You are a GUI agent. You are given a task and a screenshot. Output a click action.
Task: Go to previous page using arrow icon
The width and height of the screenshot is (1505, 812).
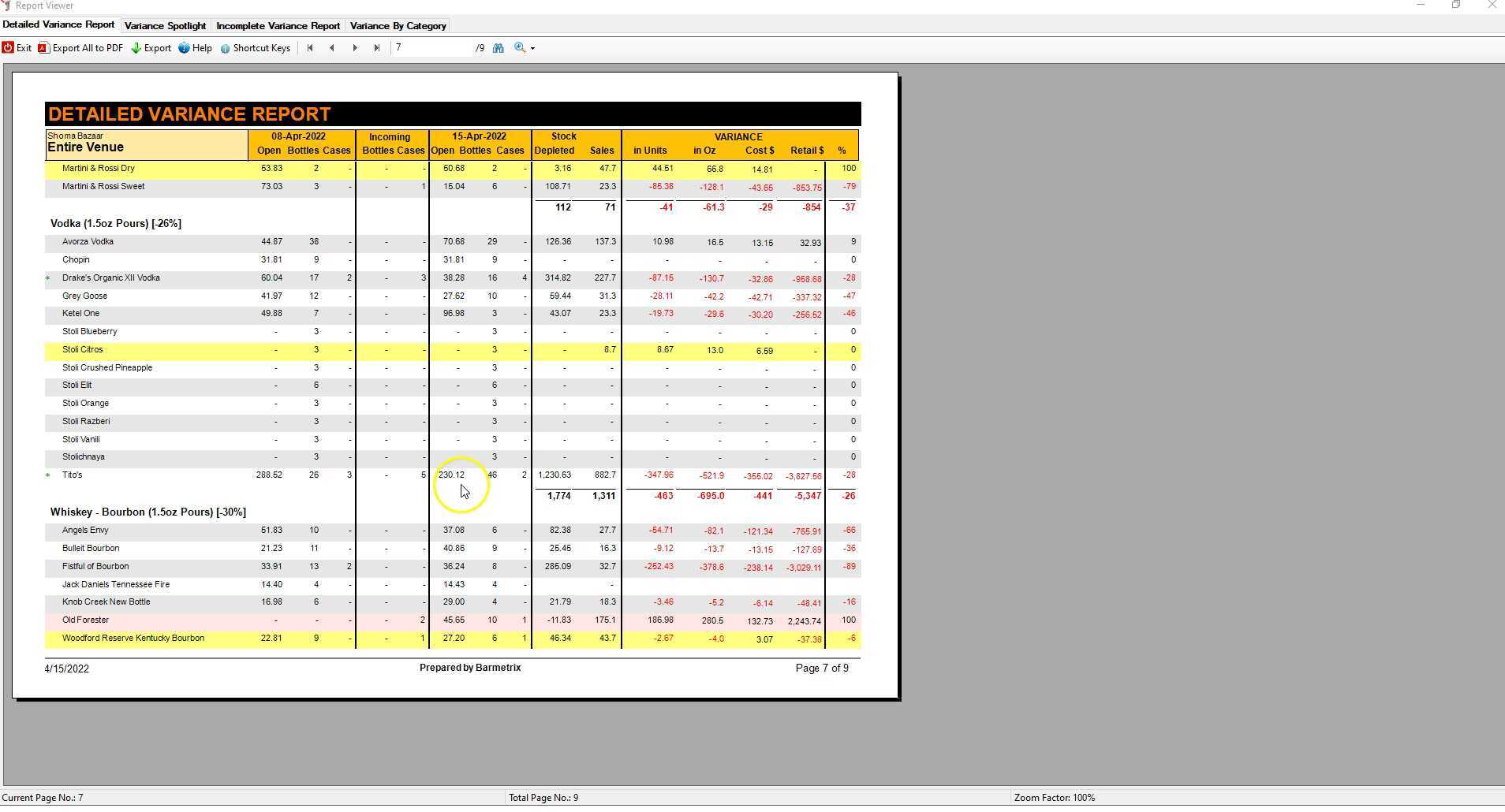pos(332,47)
